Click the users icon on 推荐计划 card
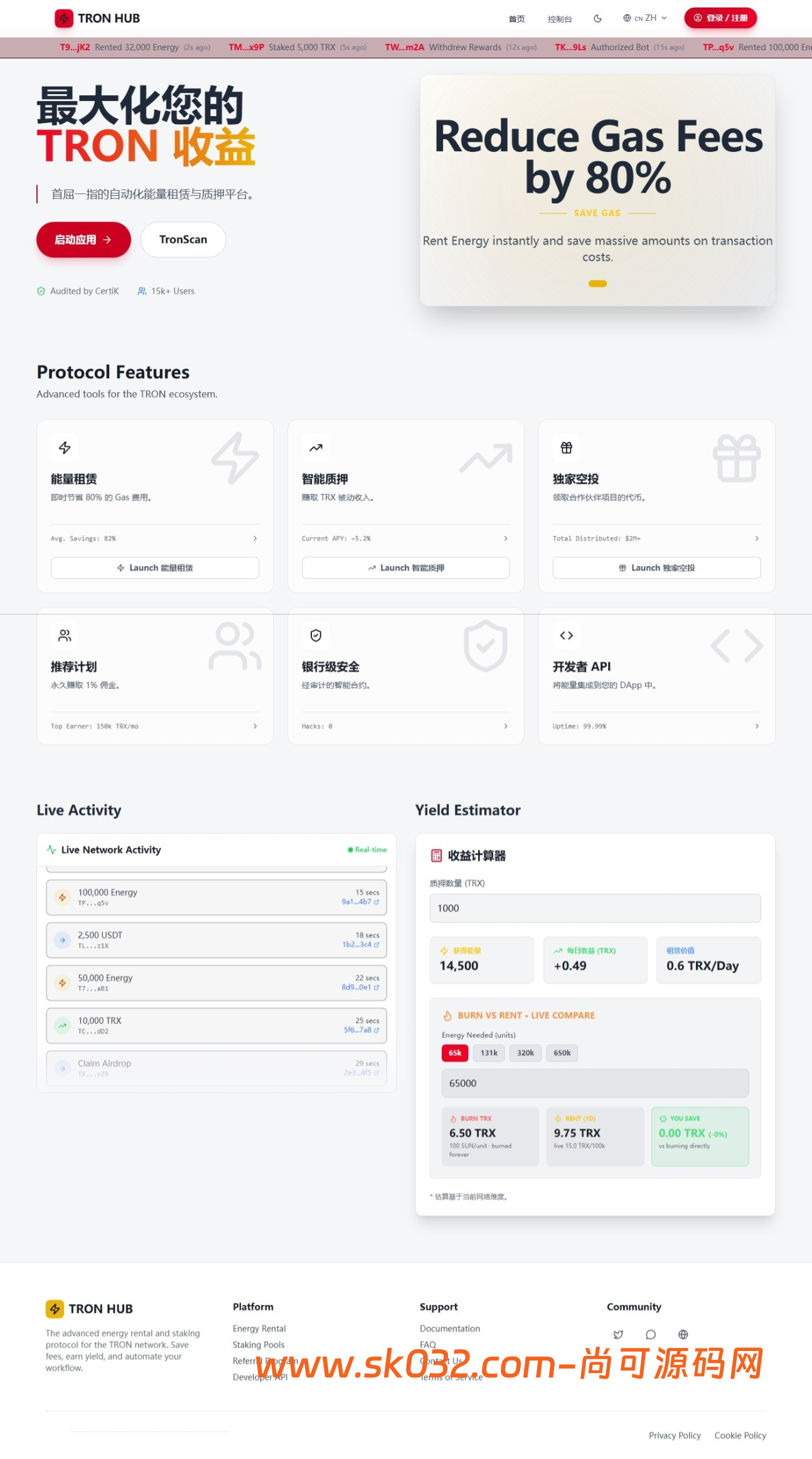Screen dimensions: 812x1459 pos(65,635)
